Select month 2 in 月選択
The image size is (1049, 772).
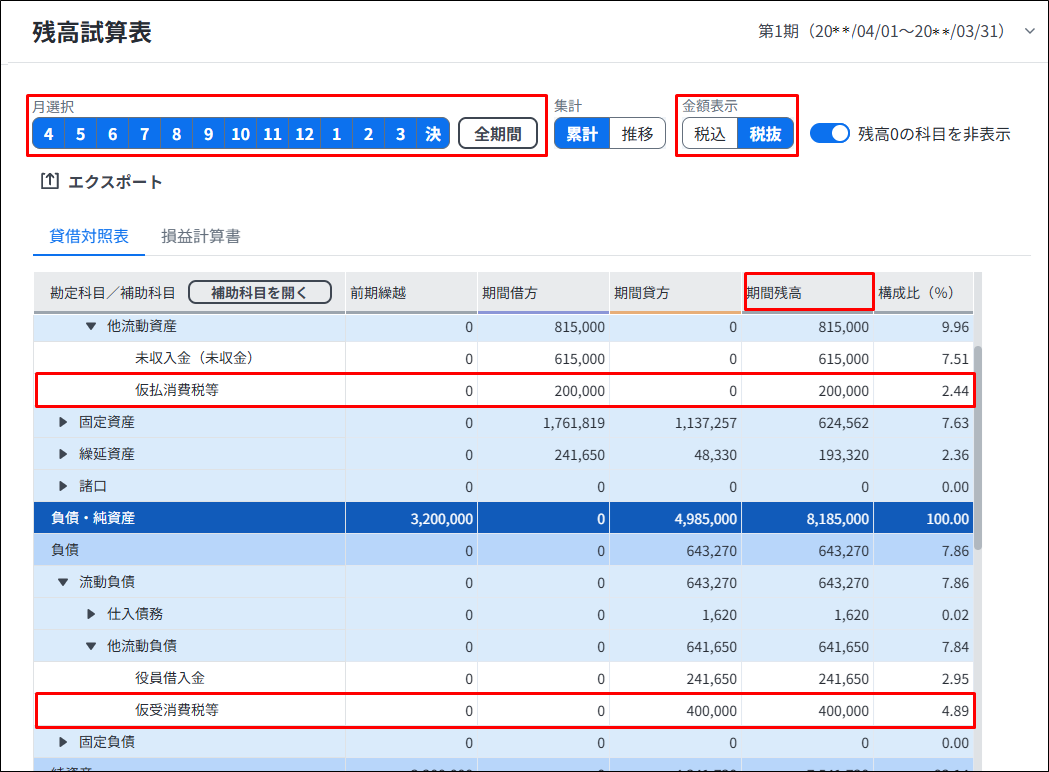pyautogui.click(x=369, y=134)
